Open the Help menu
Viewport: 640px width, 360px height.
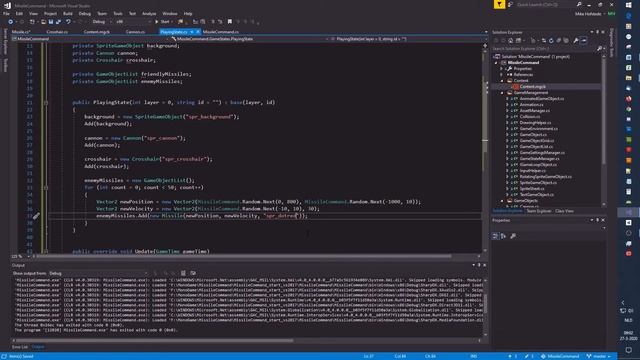188,13
